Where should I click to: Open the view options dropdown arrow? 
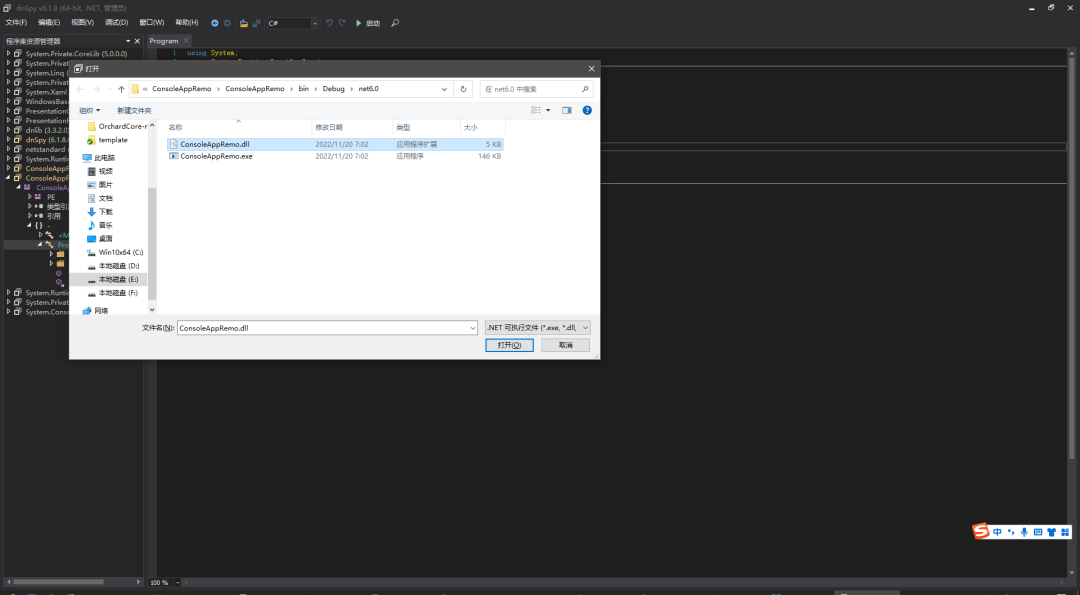548,110
